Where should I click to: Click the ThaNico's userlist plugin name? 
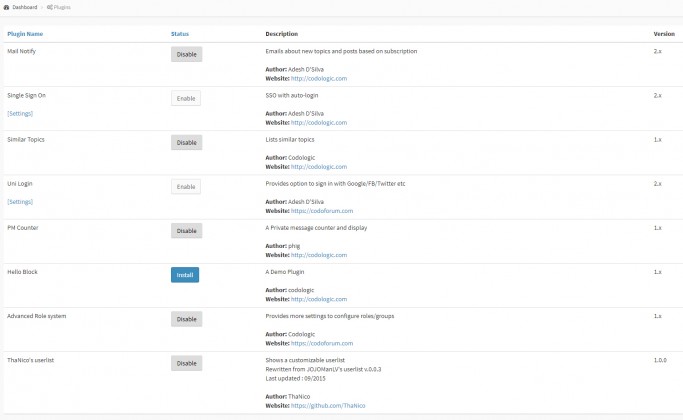pos(30,360)
